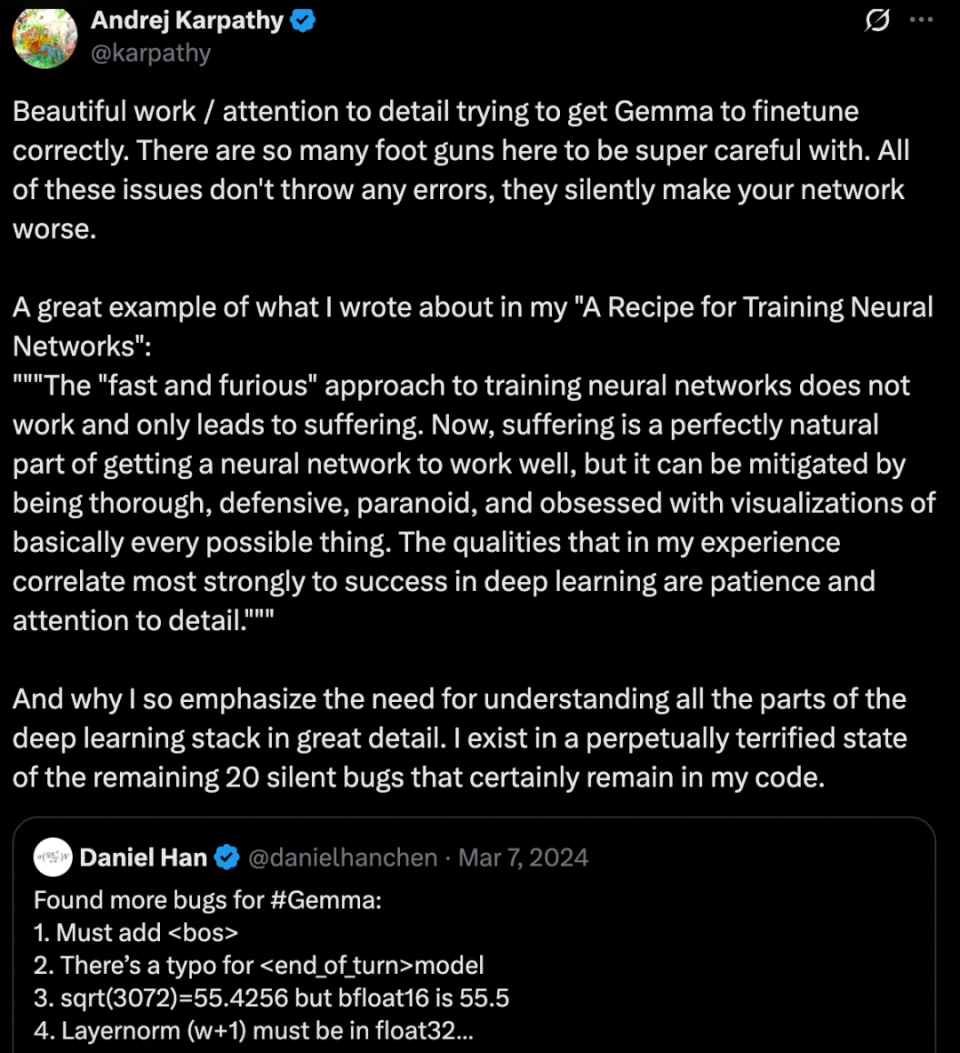Screen dimensions: 960x1053
Task: Click verified badge beside Andrej Karpathy
Action: (303, 20)
